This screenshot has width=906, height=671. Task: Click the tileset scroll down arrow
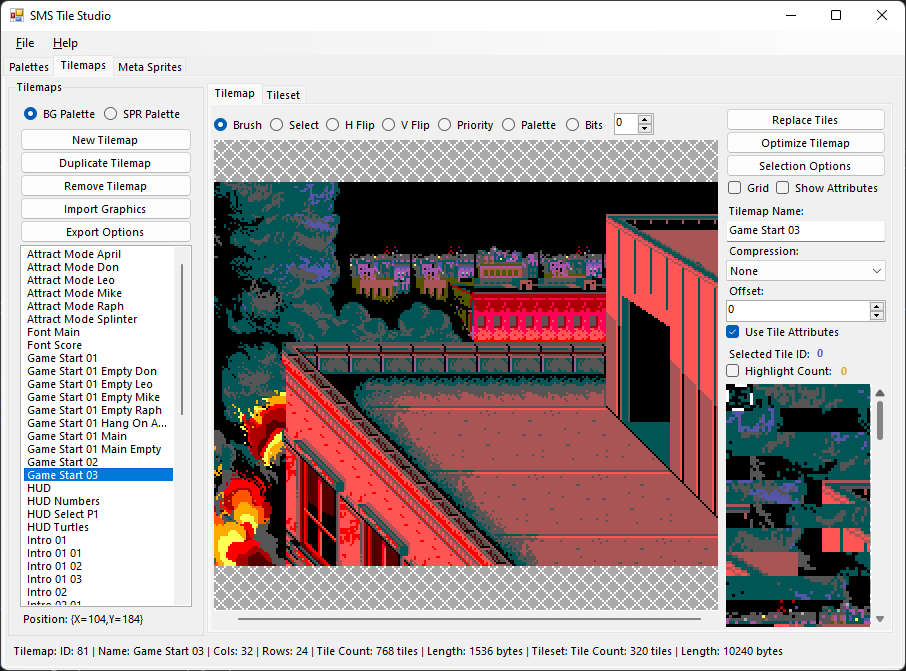pyautogui.click(x=880, y=618)
